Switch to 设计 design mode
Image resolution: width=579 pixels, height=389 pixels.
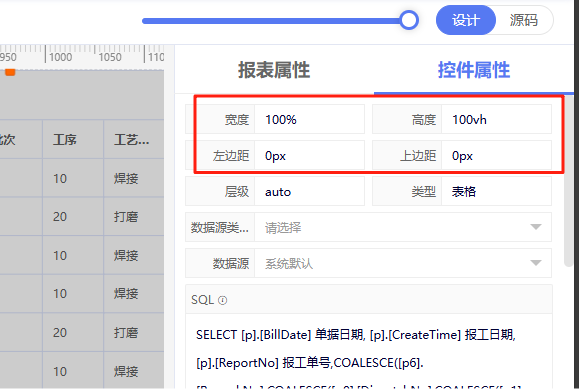click(466, 20)
